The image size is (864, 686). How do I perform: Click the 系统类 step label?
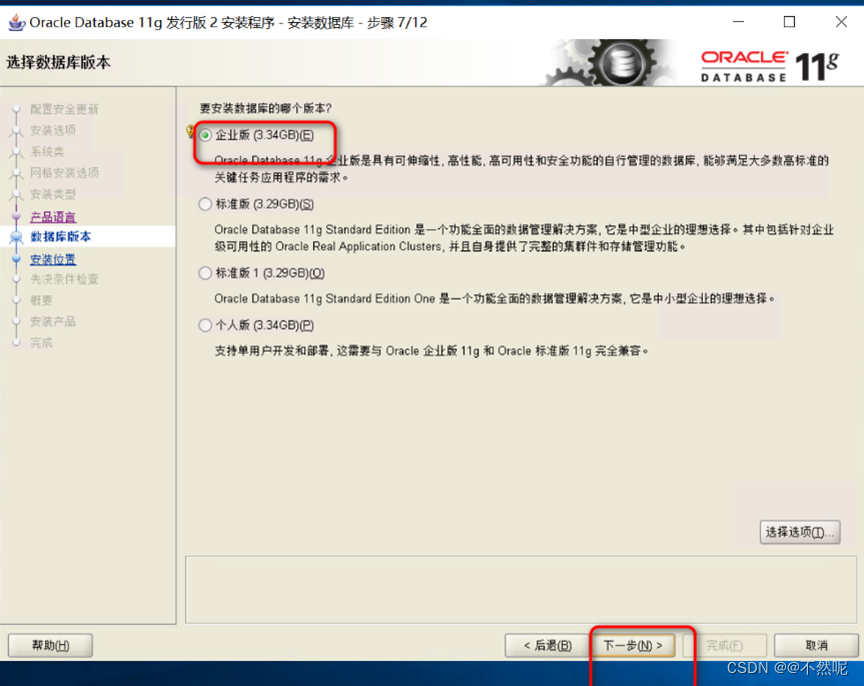(47, 152)
